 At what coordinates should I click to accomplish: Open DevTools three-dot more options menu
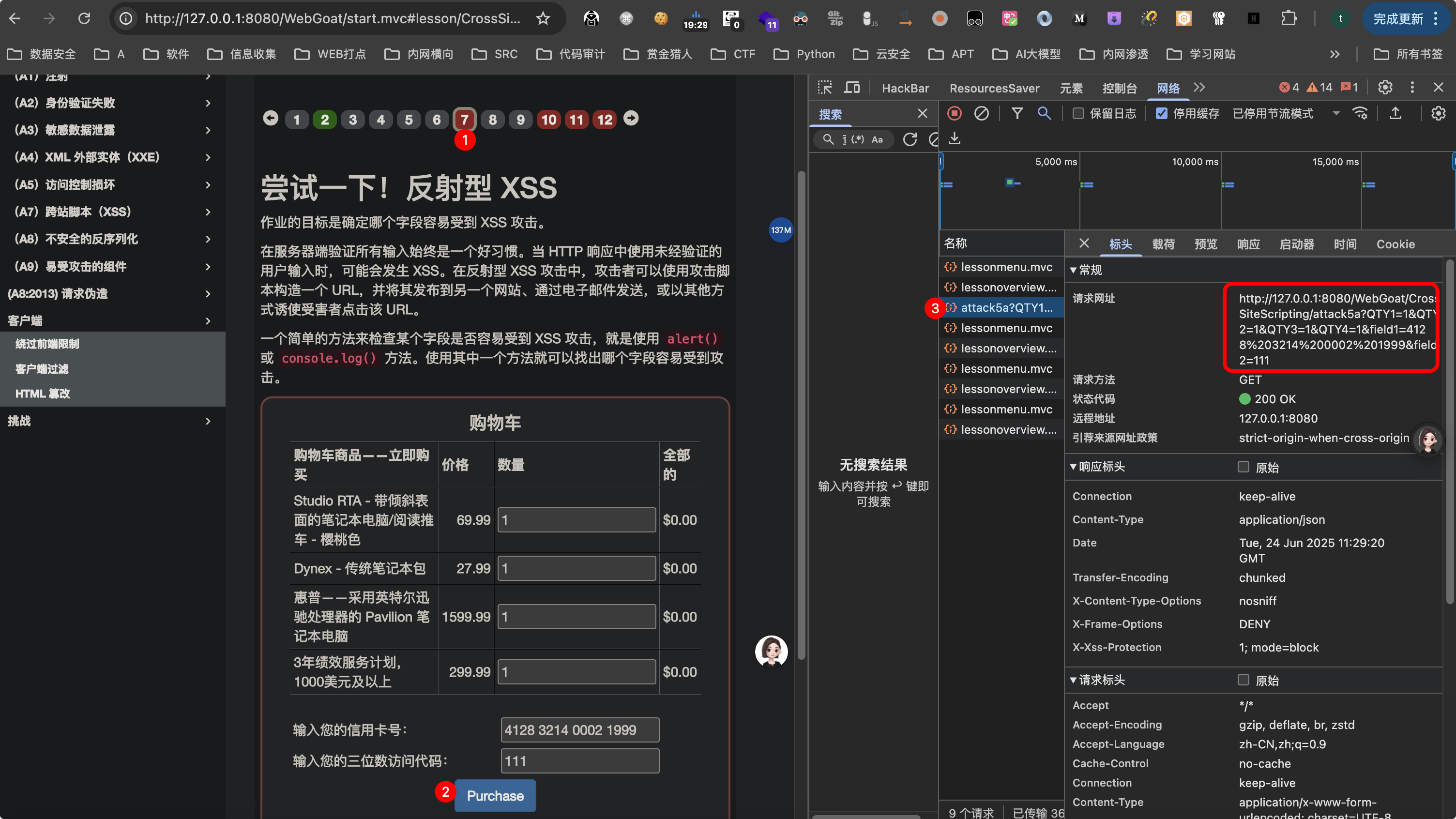coord(1412,88)
